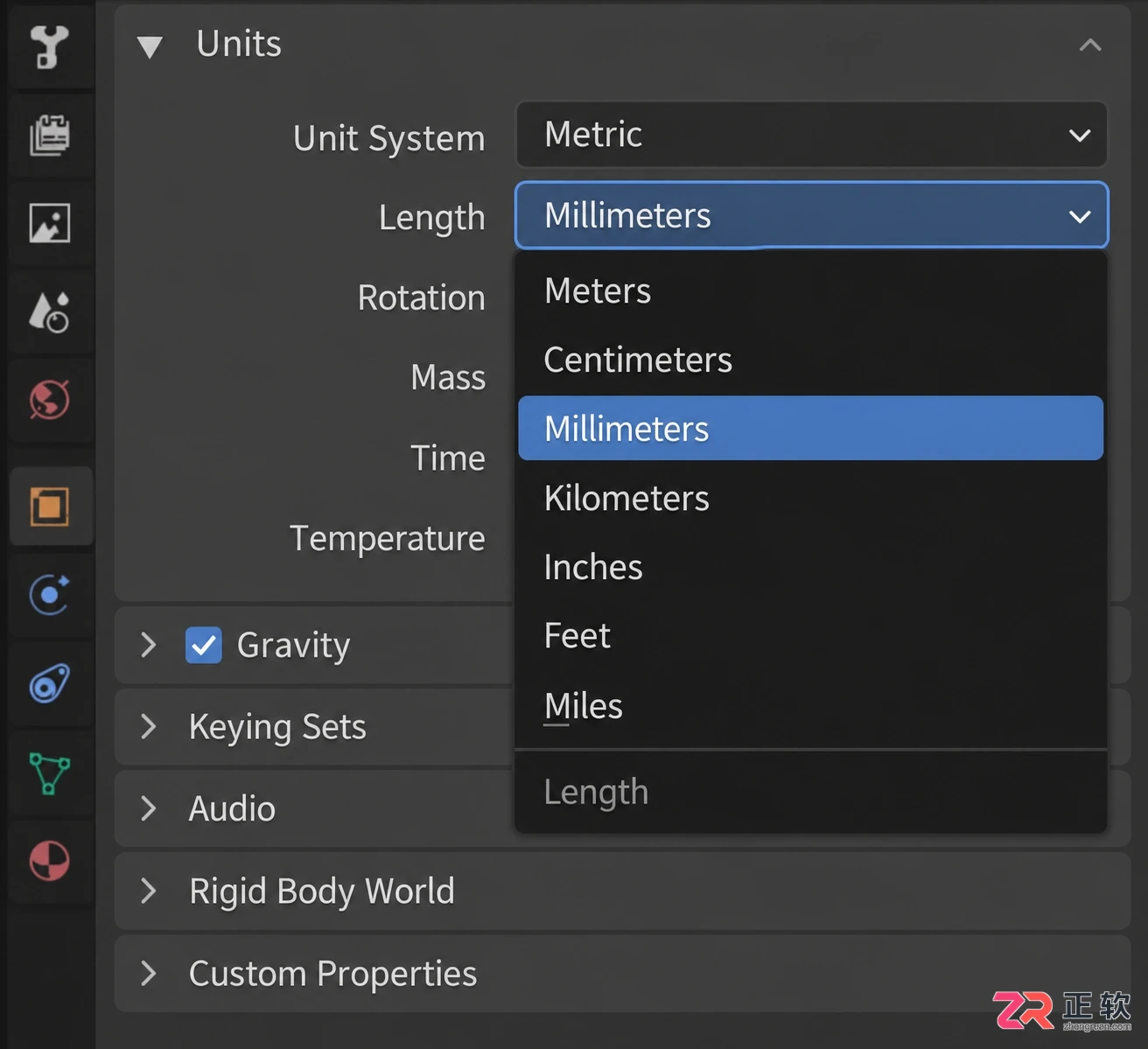The width and height of the screenshot is (1148, 1049).
Task: Click the up chevron in Units header
Action: (x=1090, y=45)
